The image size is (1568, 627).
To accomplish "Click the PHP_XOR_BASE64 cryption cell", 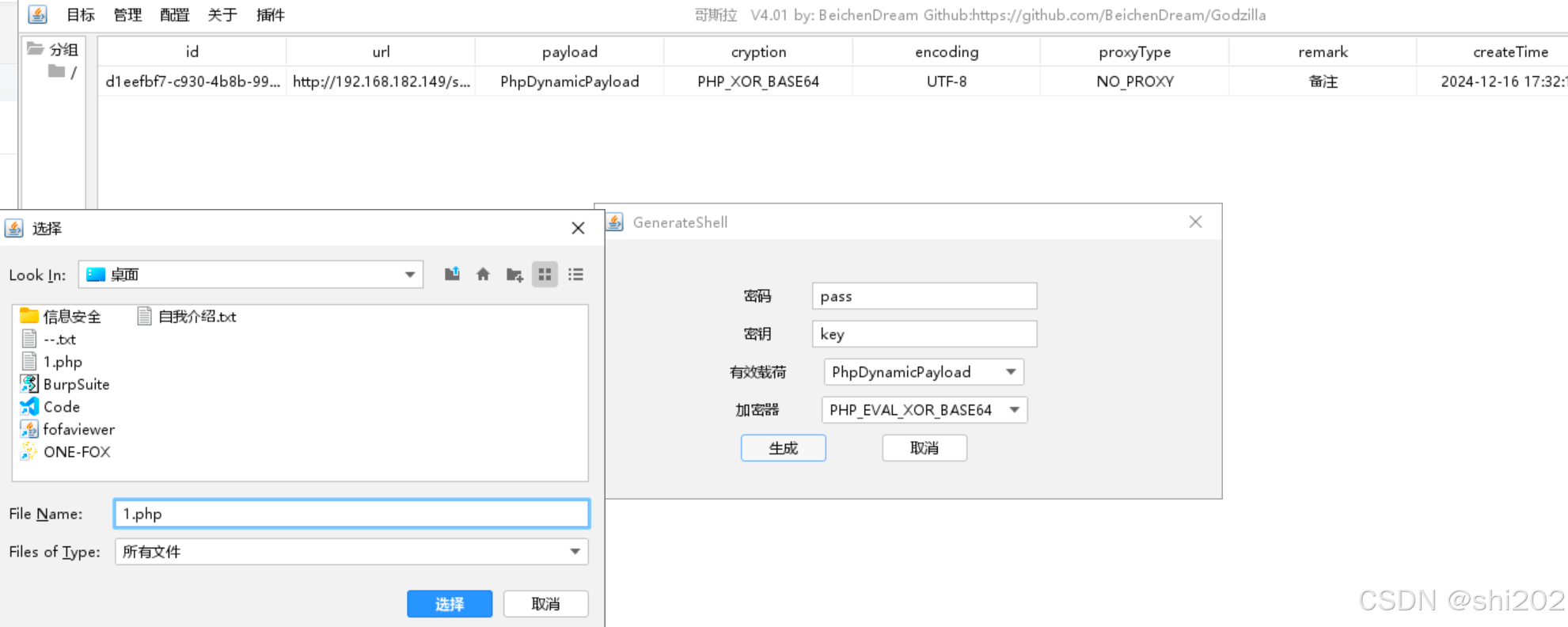I will coord(758,82).
